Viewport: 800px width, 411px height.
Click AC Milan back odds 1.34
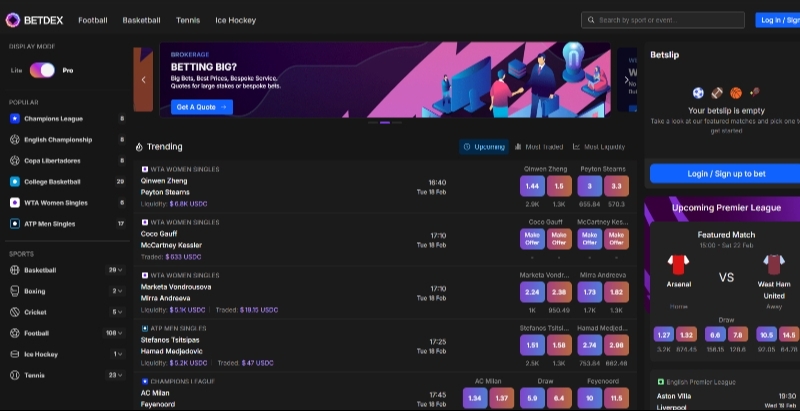[x=475, y=398]
